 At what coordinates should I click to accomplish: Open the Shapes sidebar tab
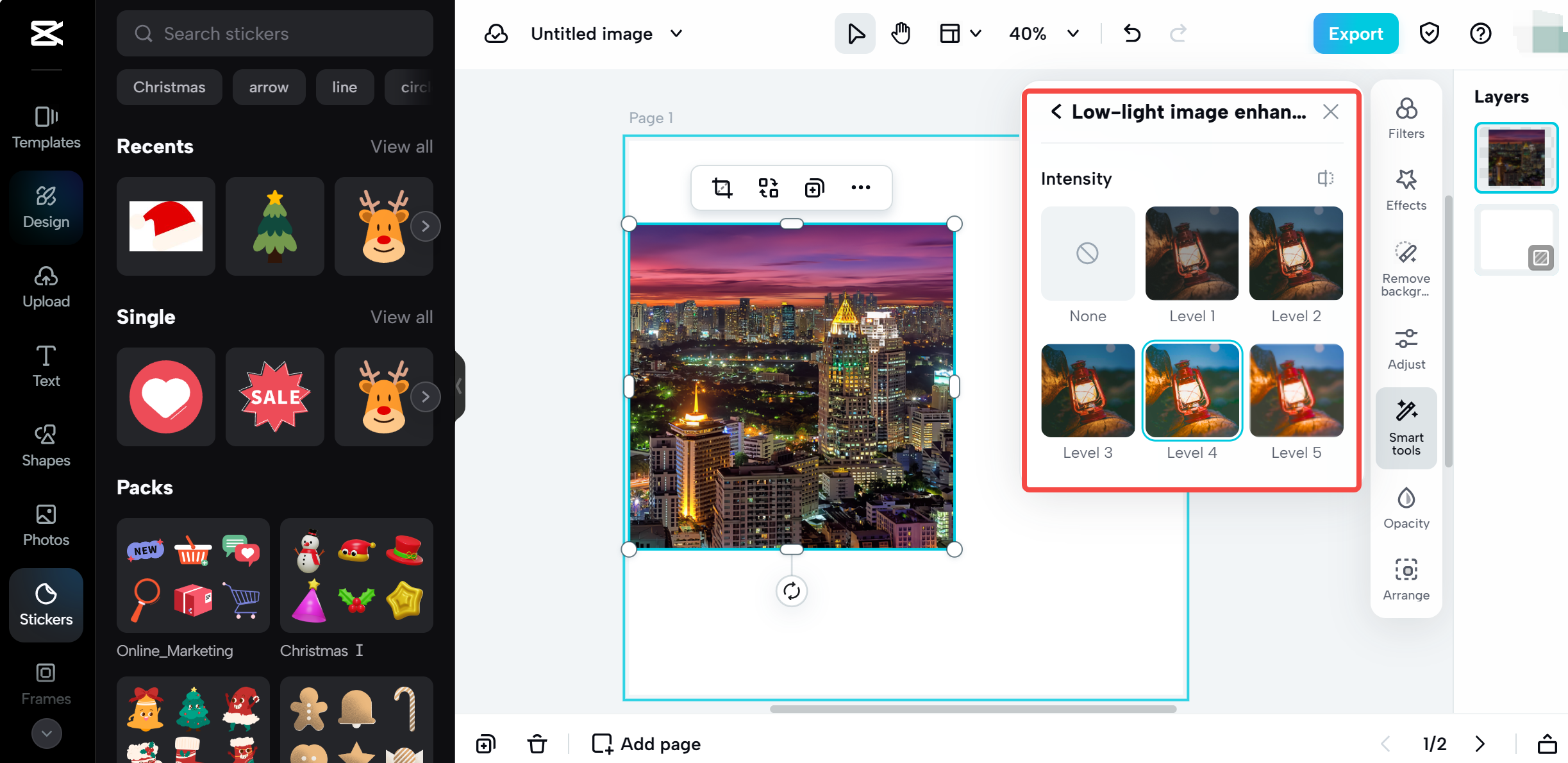click(x=46, y=446)
